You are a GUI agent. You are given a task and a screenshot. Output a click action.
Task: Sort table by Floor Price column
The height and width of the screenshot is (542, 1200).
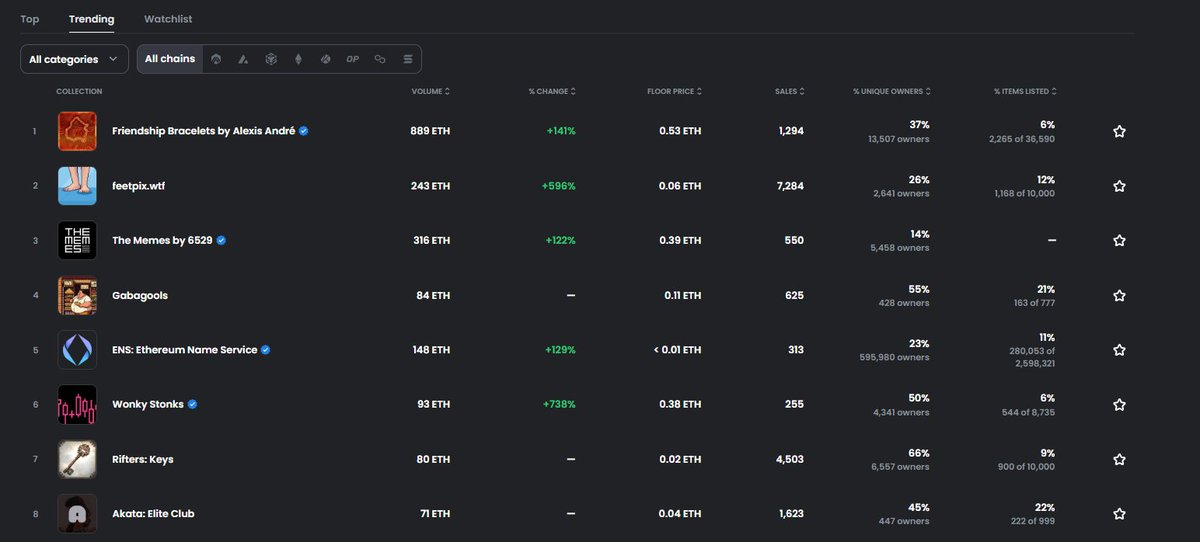[x=674, y=91]
